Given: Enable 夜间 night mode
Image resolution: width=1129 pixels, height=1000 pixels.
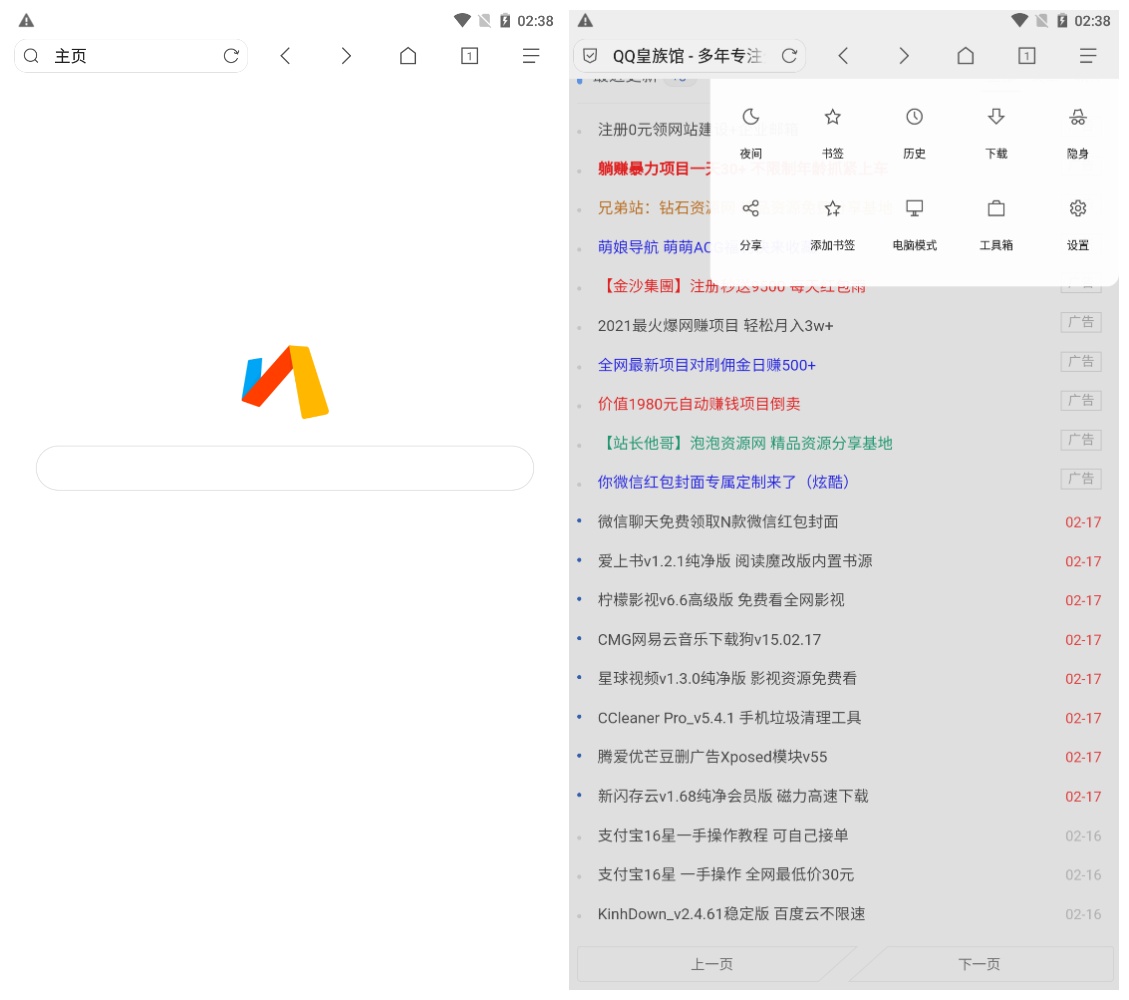Looking at the screenshot, I should (x=751, y=132).
